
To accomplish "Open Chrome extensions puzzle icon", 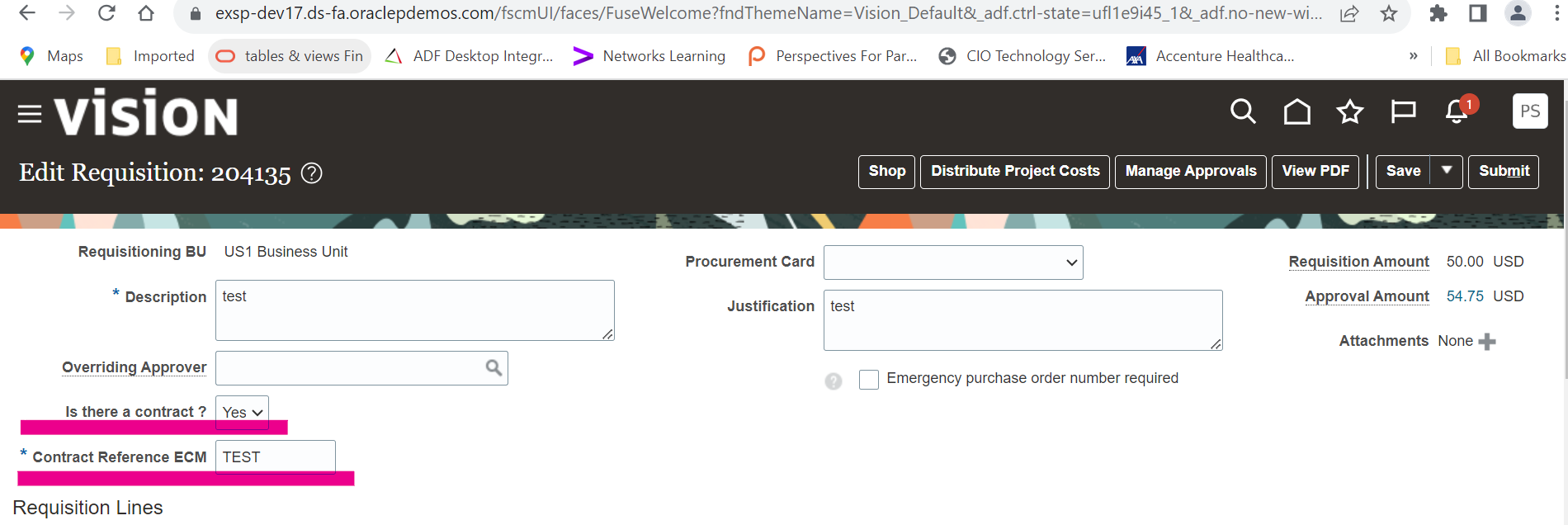I will [1438, 13].
